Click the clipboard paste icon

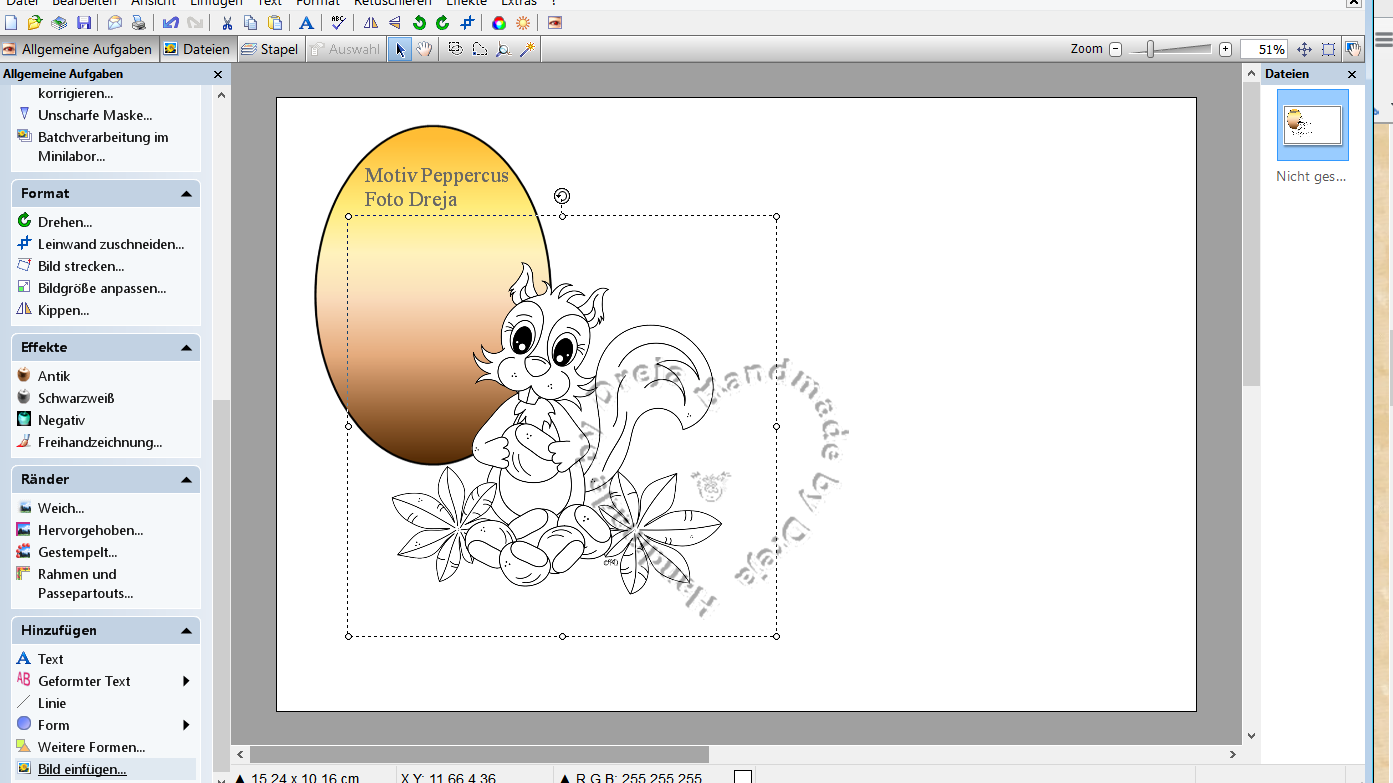coord(275,23)
